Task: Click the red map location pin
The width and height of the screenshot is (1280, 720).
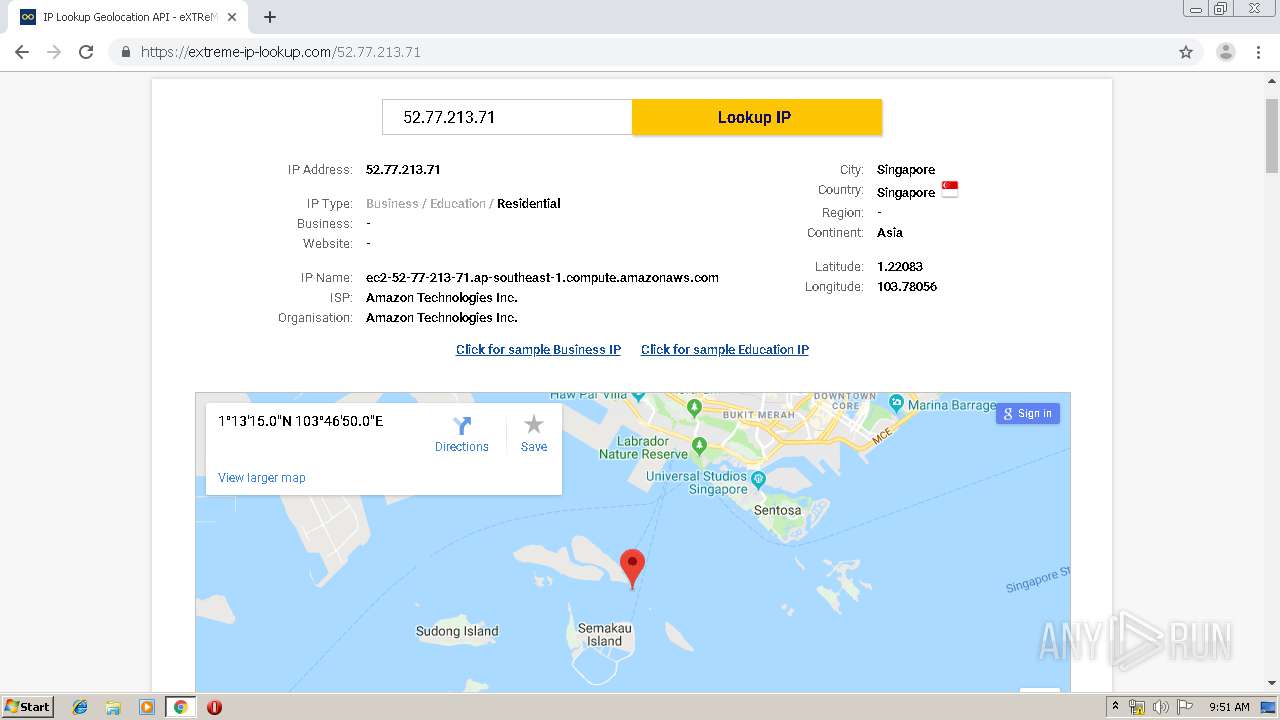Action: (632, 568)
